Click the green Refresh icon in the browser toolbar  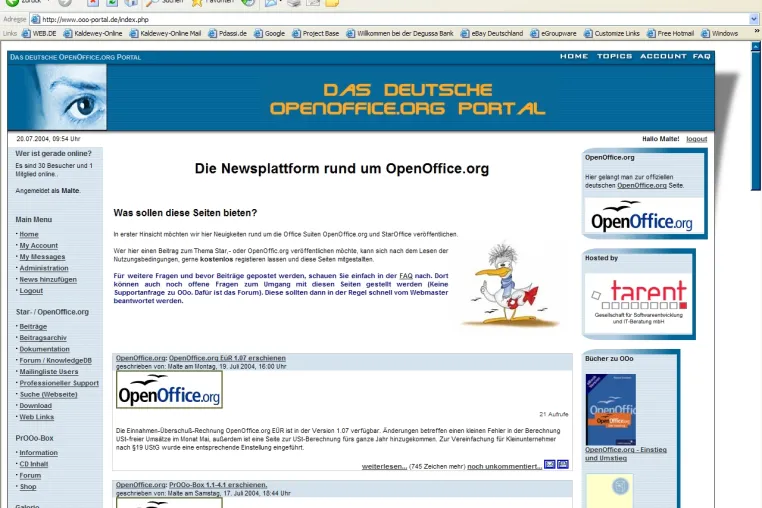(x=111, y=3)
